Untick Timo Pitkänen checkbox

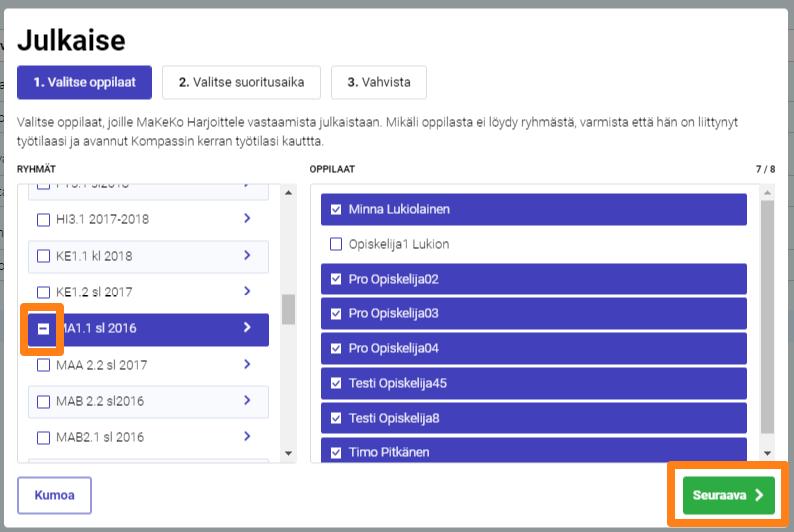coord(336,453)
